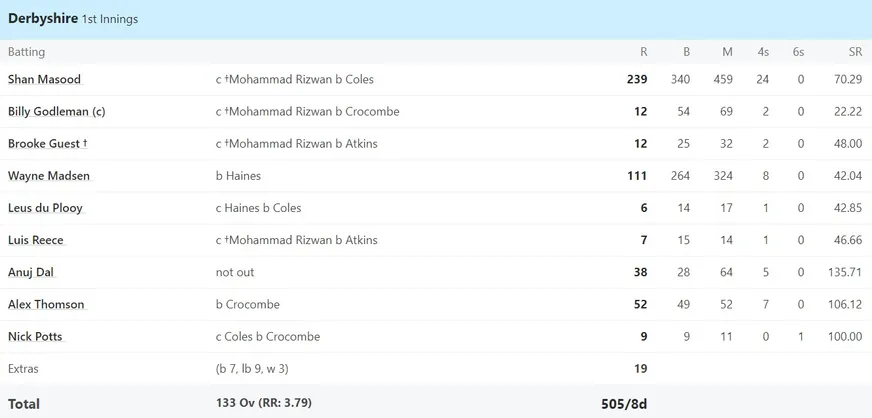Open Shan Masood player link
This screenshot has width=872, height=418.
tap(44, 79)
